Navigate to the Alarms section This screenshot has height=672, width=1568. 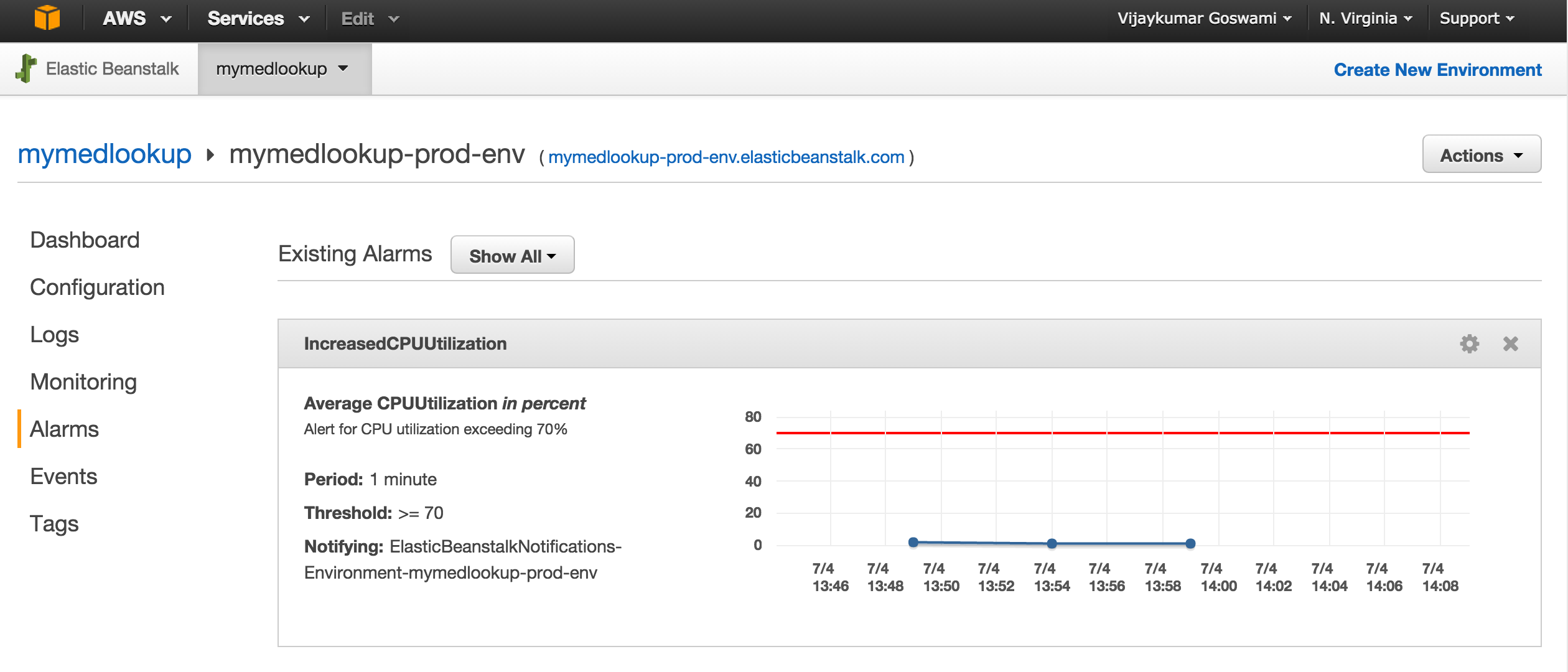click(65, 427)
